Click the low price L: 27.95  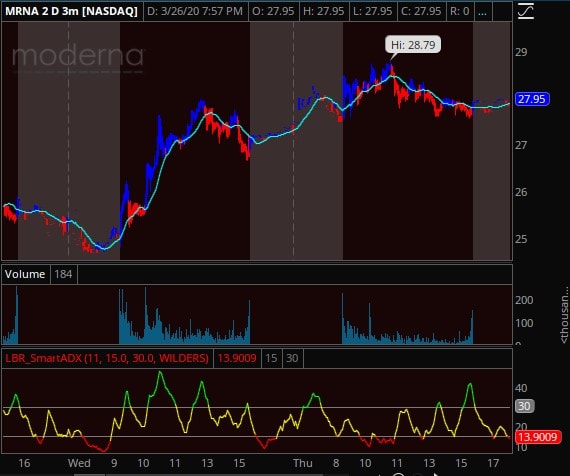coord(373,11)
